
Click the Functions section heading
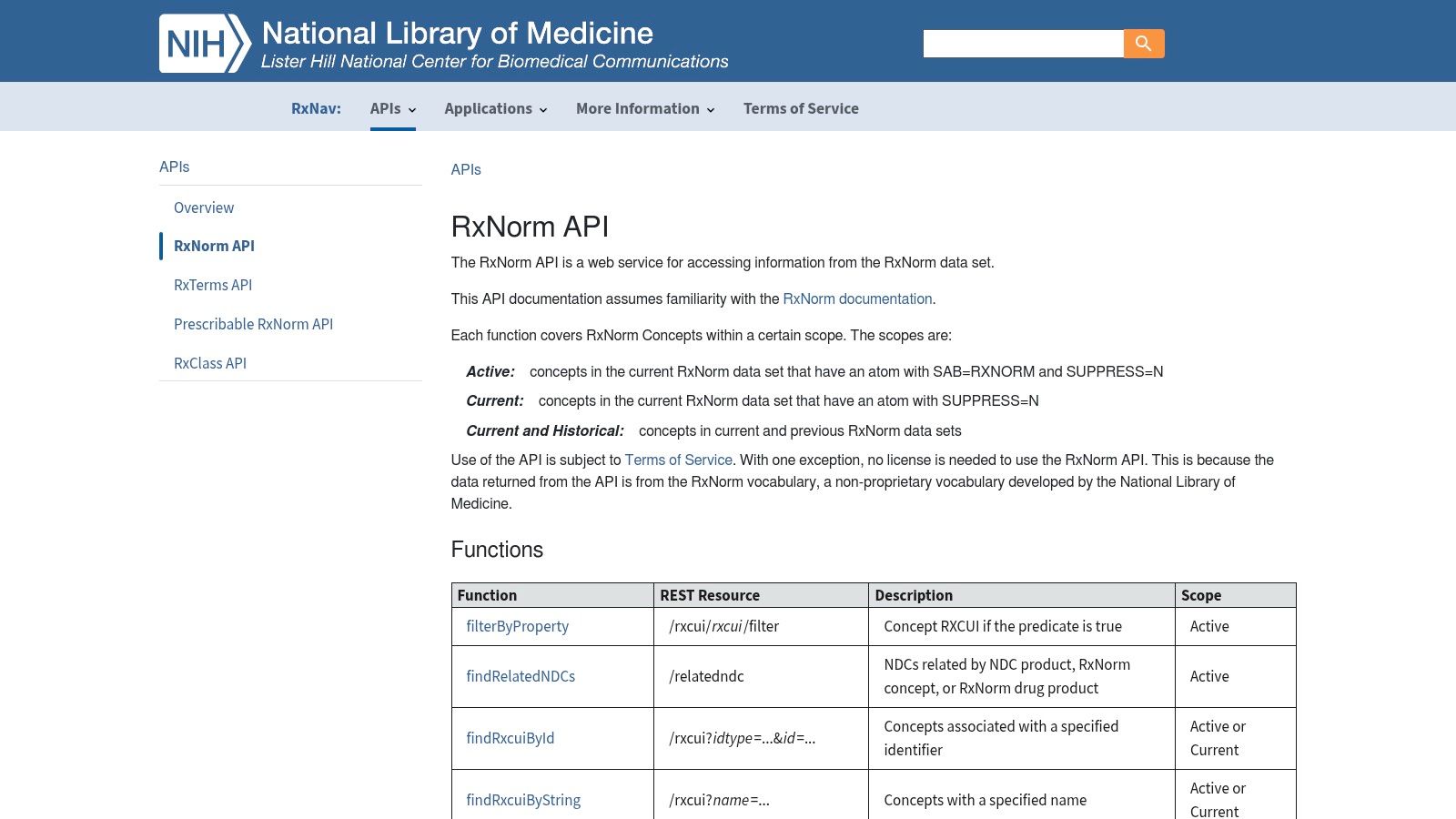(497, 550)
